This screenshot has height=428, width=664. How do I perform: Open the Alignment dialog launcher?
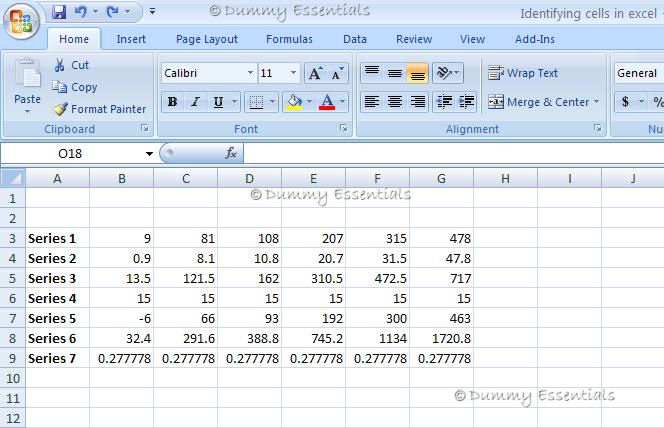[598, 128]
